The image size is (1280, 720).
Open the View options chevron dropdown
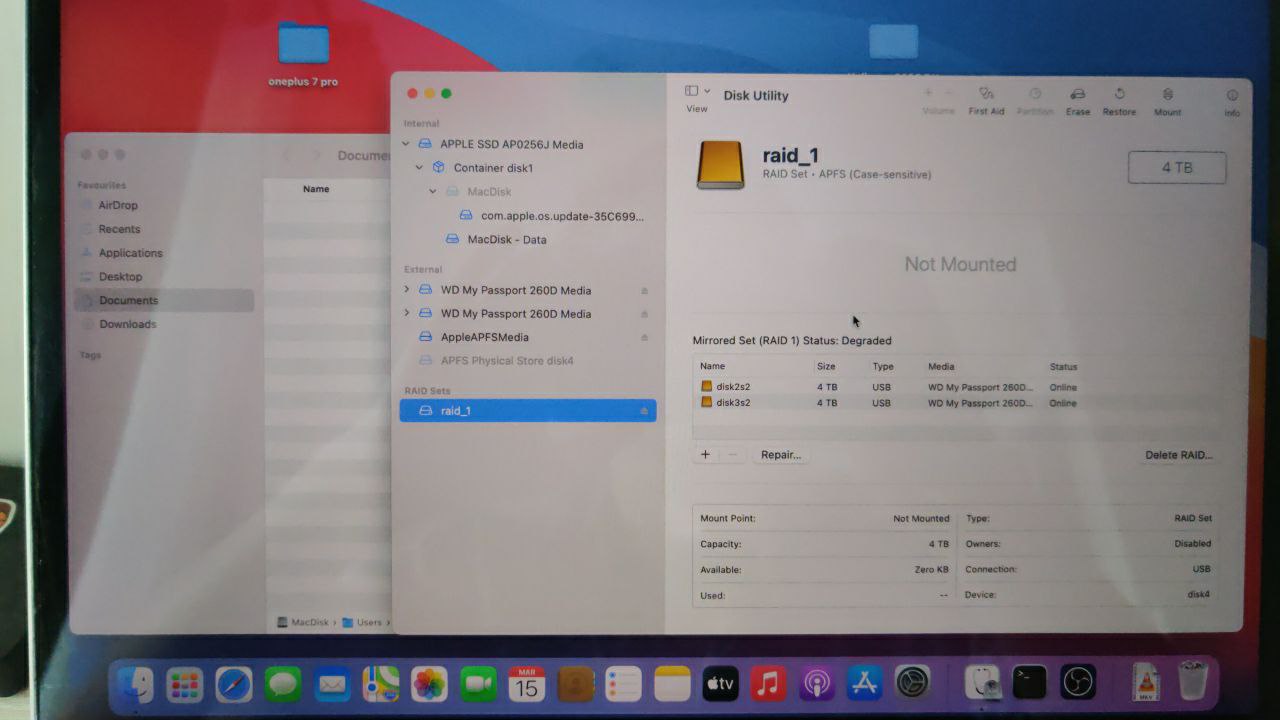[x=707, y=91]
